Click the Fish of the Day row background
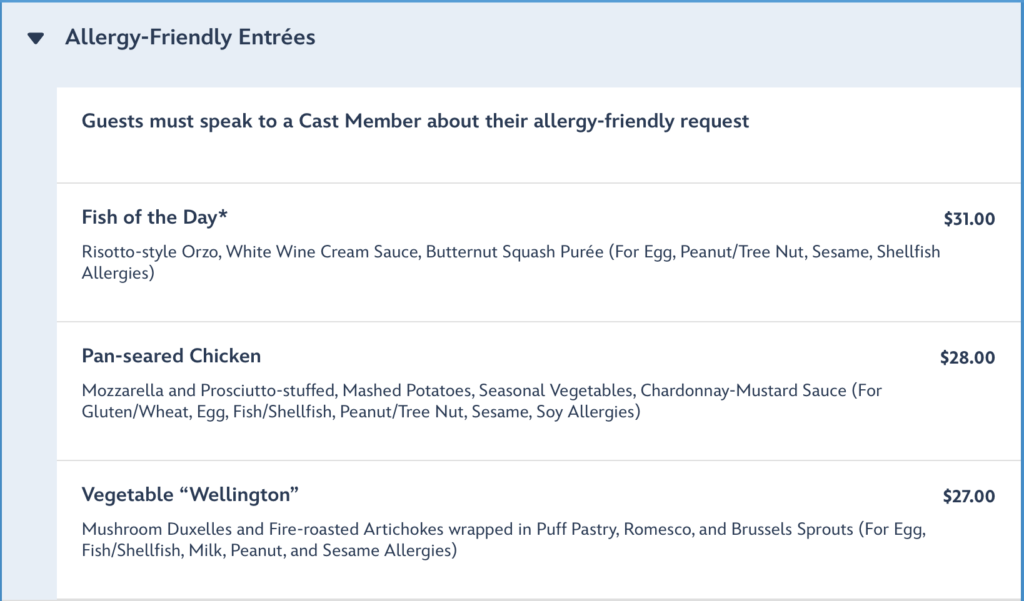This screenshot has width=1024, height=601. click(540, 253)
